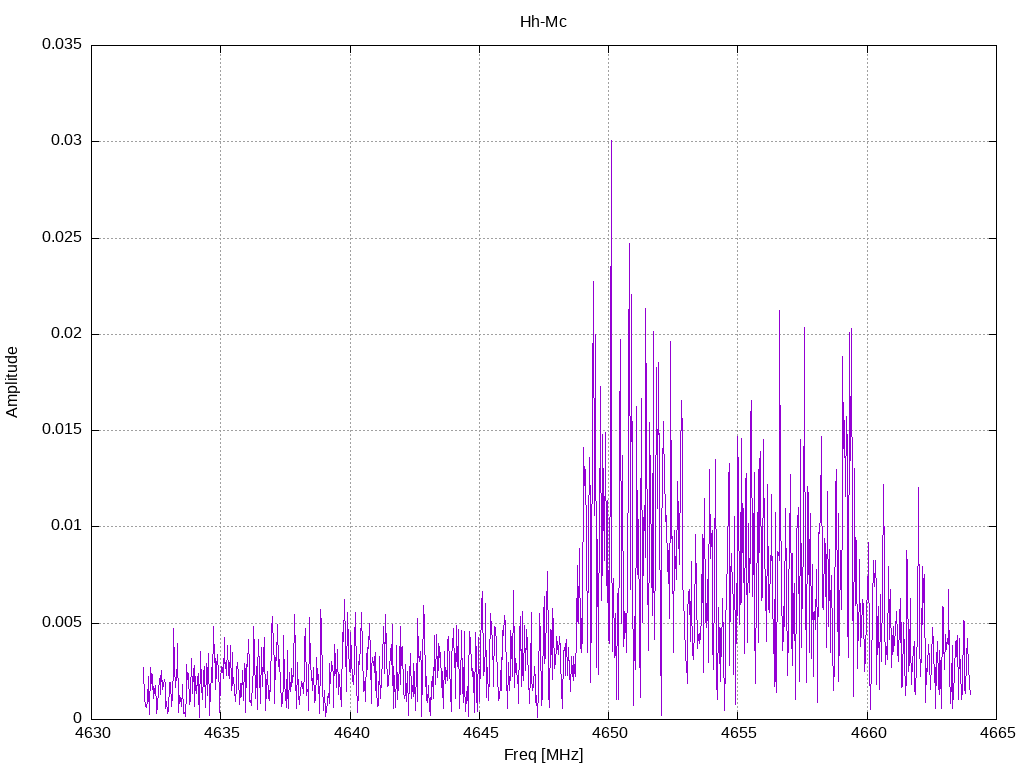Select the 4650 x-axis tick label

point(608,734)
